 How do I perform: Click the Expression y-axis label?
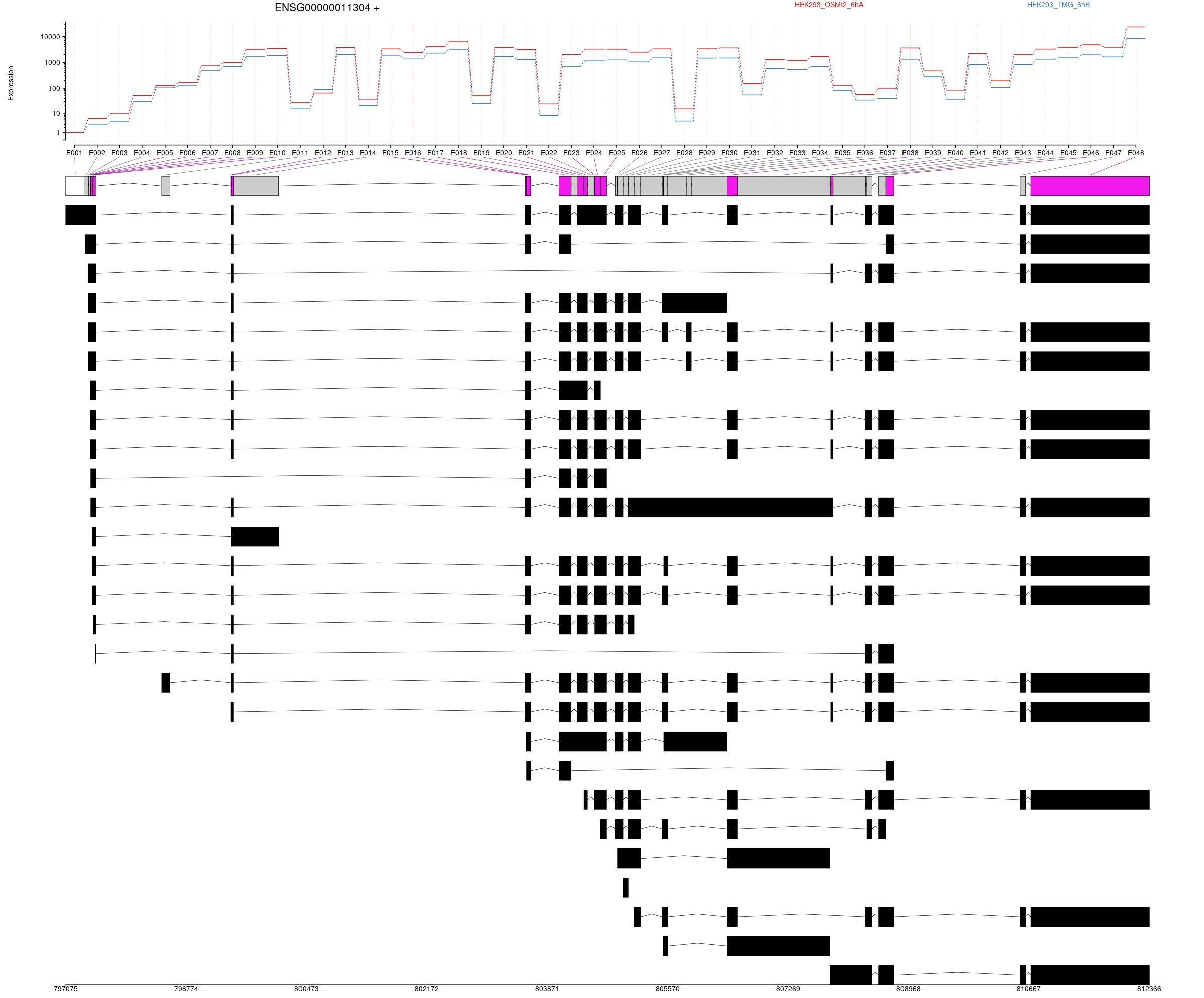tap(11, 83)
